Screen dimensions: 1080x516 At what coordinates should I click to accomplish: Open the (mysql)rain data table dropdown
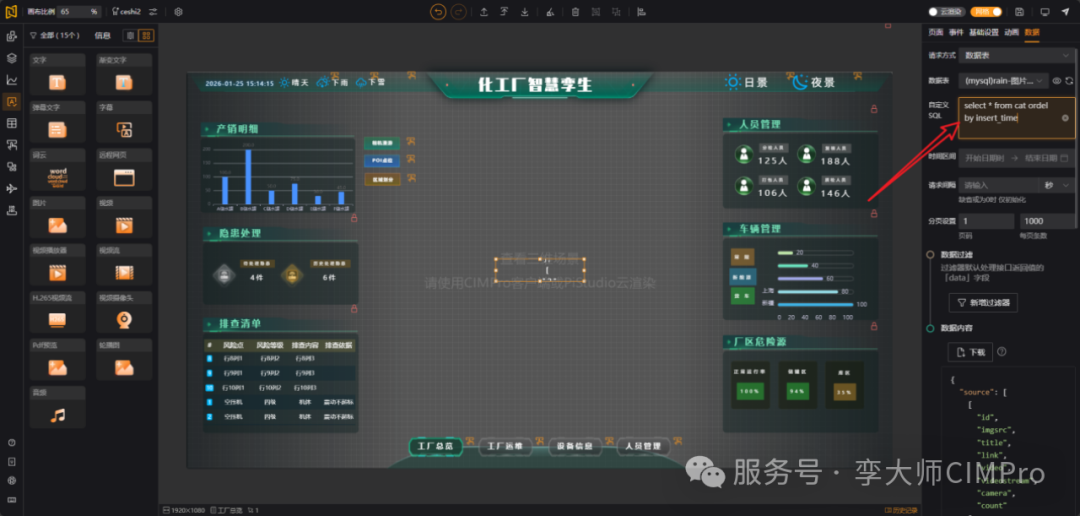(1004, 81)
